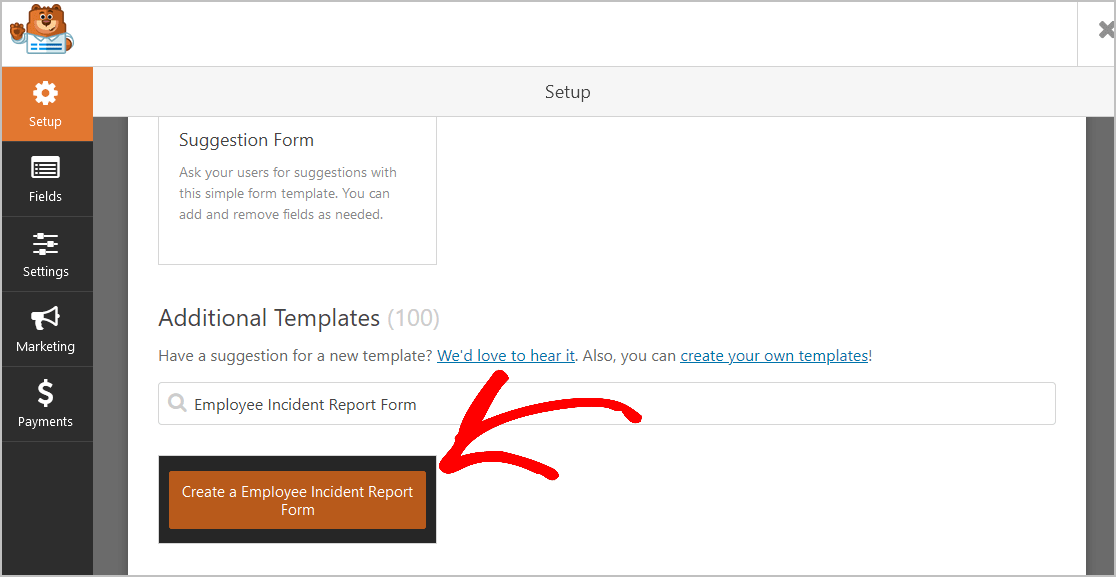1116x577 pixels.
Task: Open the Payments panel
Action: point(46,404)
